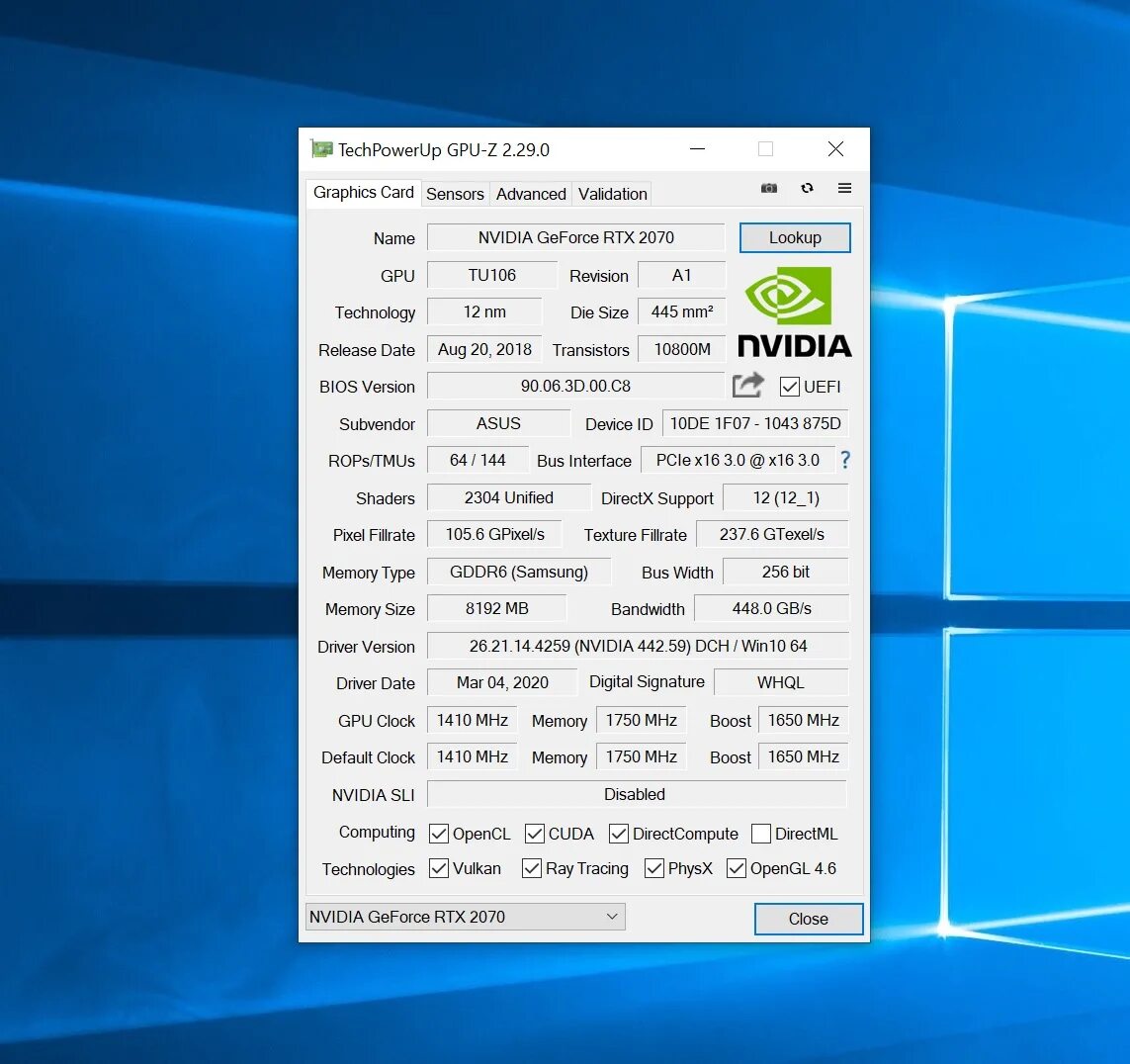The image size is (1130, 1064).
Task: Close GPU-Z with the X button
Action: pos(835,149)
